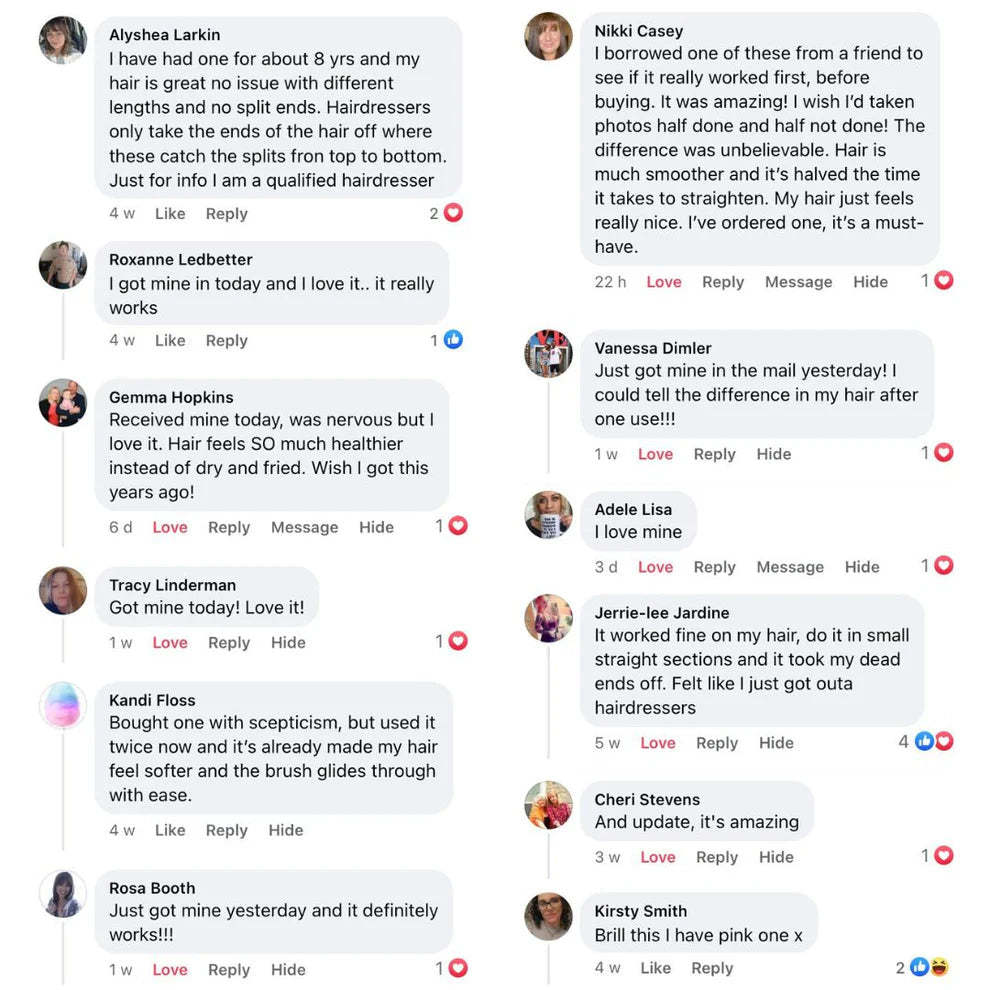Click the heart reaction on Rosa Booth's comment

pos(458,968)
